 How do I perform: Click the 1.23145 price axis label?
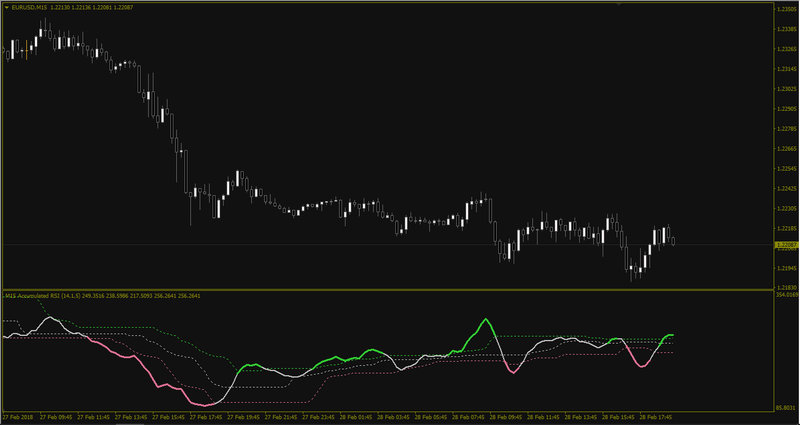(x=786, y=69)
